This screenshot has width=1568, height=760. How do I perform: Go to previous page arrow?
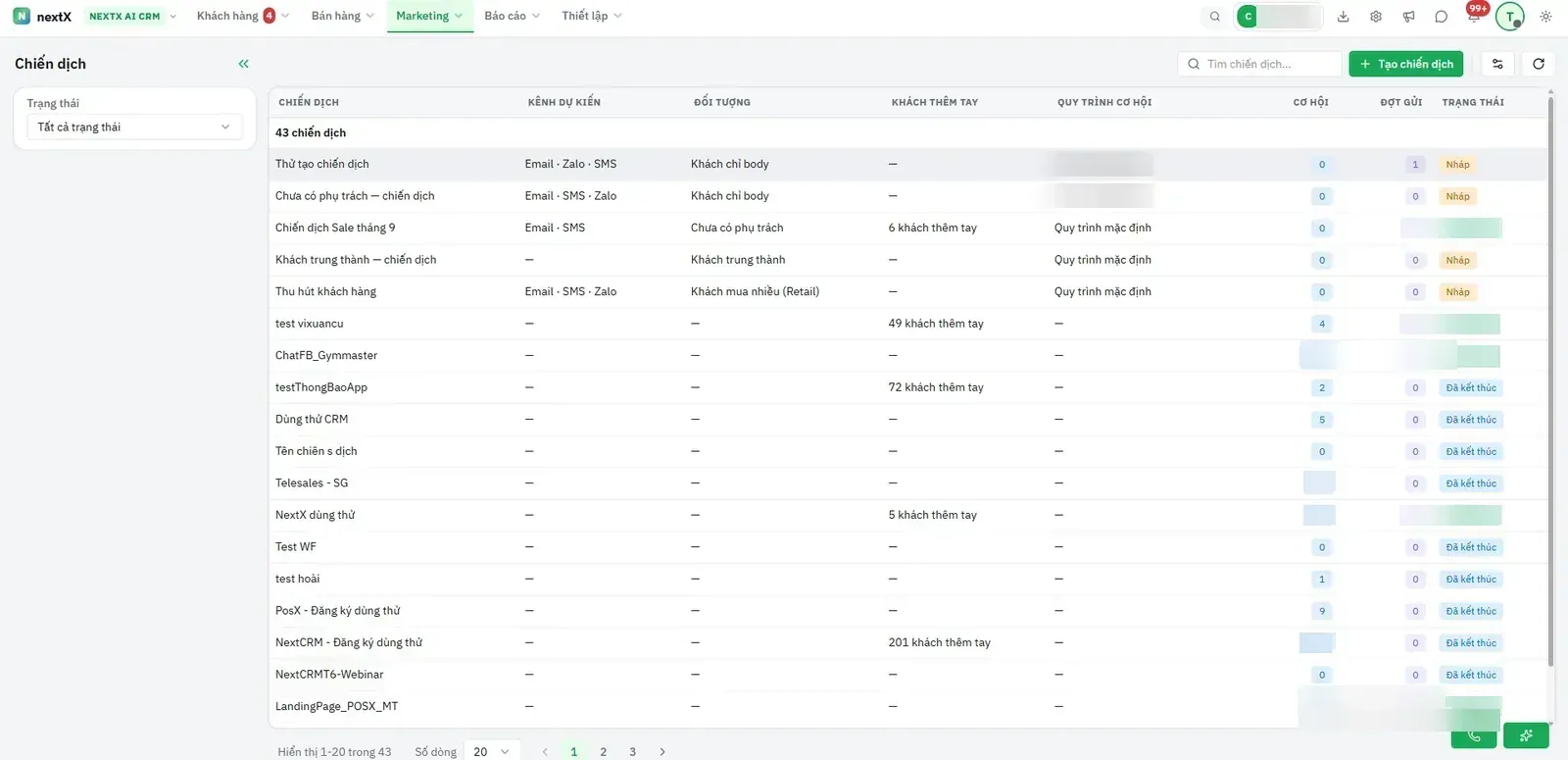[545, 752]
